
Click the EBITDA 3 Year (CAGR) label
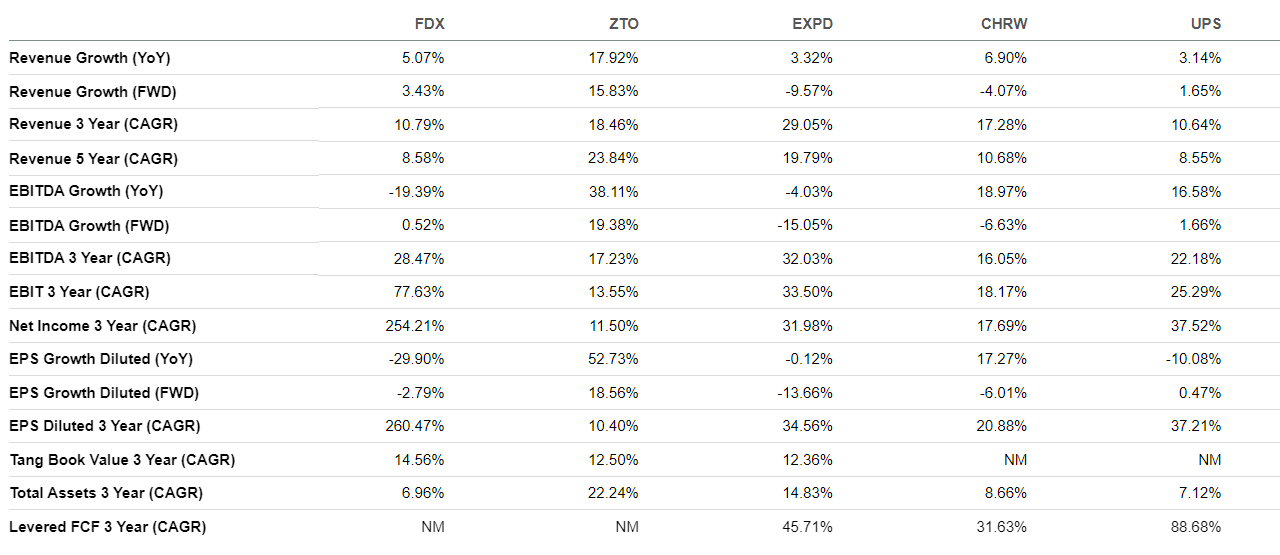tap(90, 258)
